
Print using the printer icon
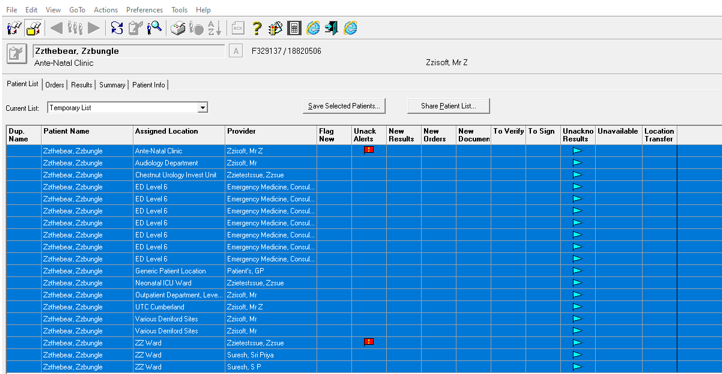pos(178,29)
